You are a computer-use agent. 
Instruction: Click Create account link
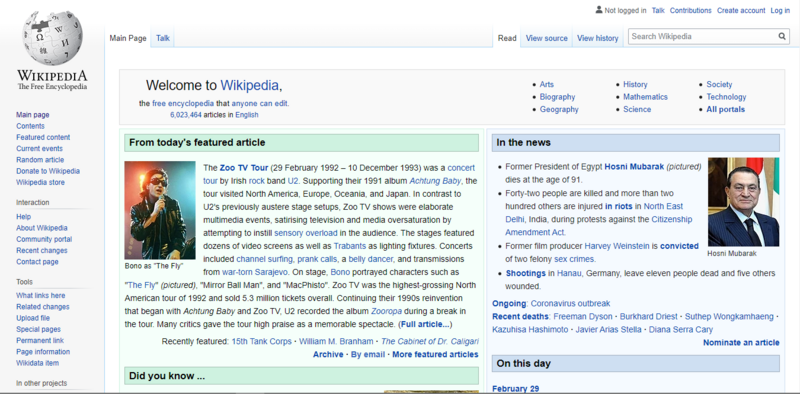coord(741,10)
